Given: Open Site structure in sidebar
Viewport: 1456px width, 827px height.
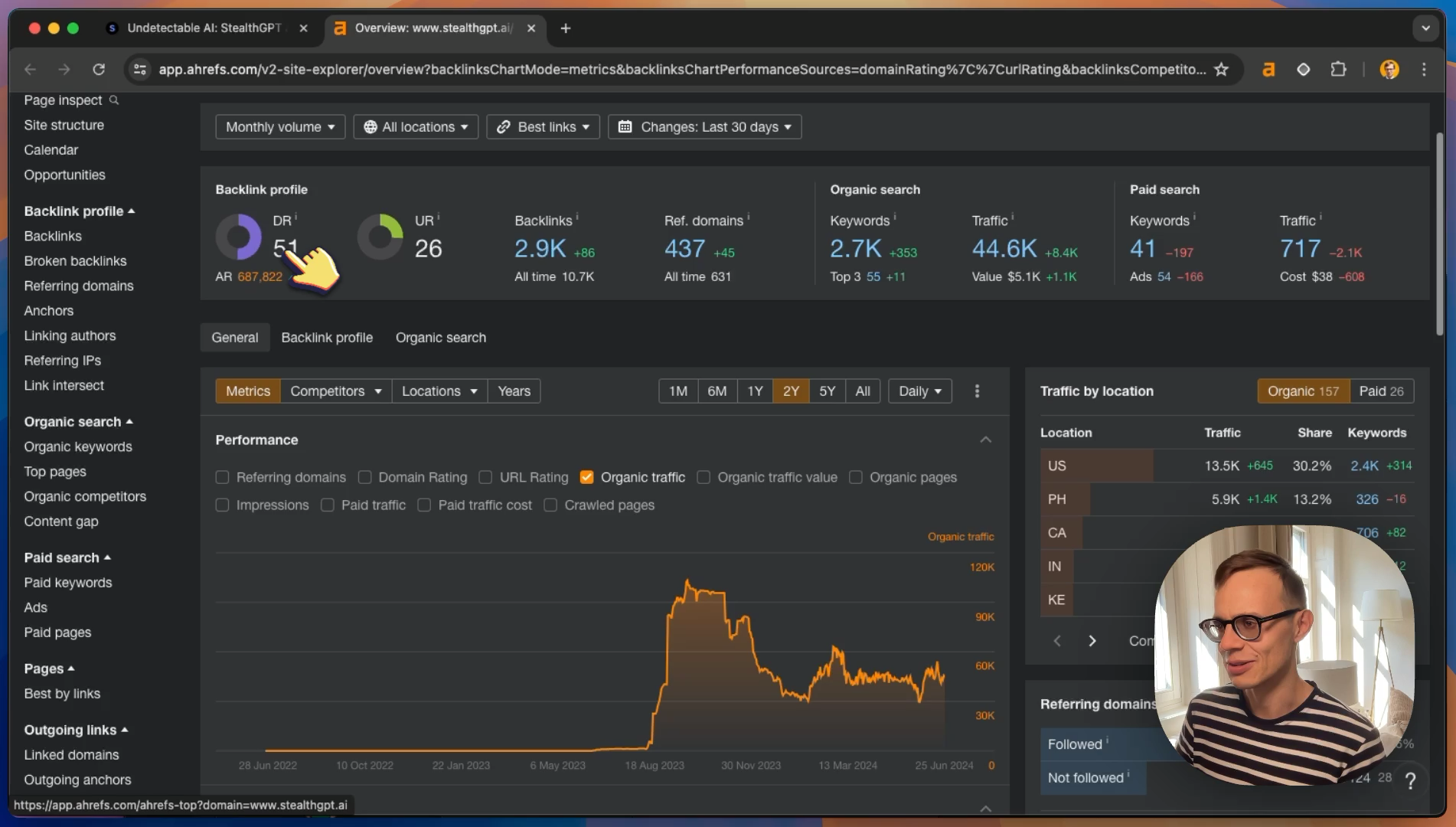Looking at the screenshot, I should tap(64, 125).
